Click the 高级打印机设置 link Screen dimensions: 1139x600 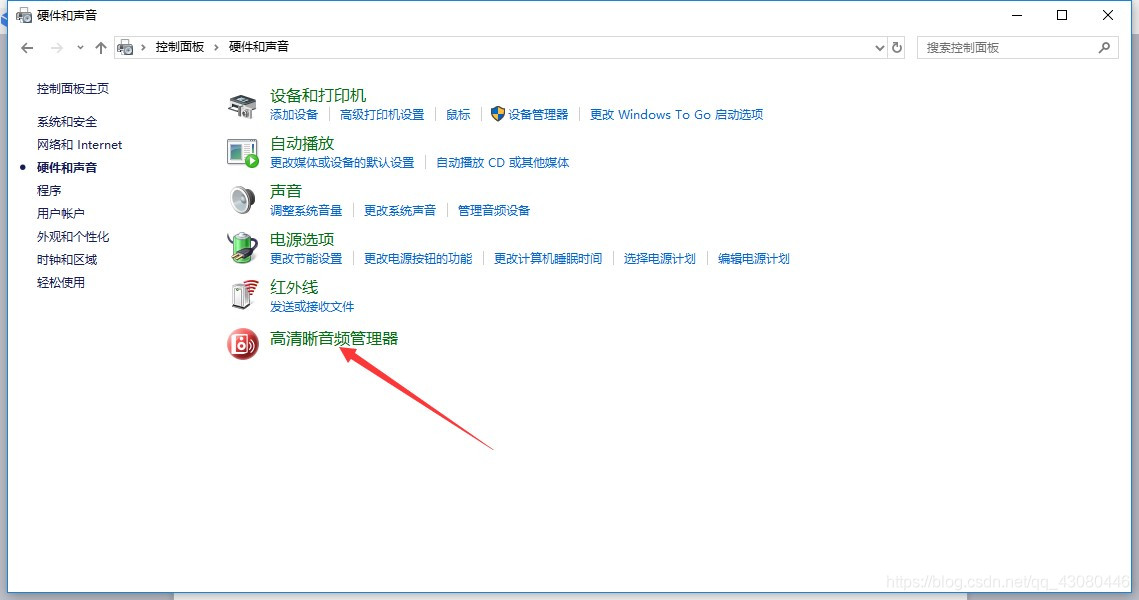(381, 115)
